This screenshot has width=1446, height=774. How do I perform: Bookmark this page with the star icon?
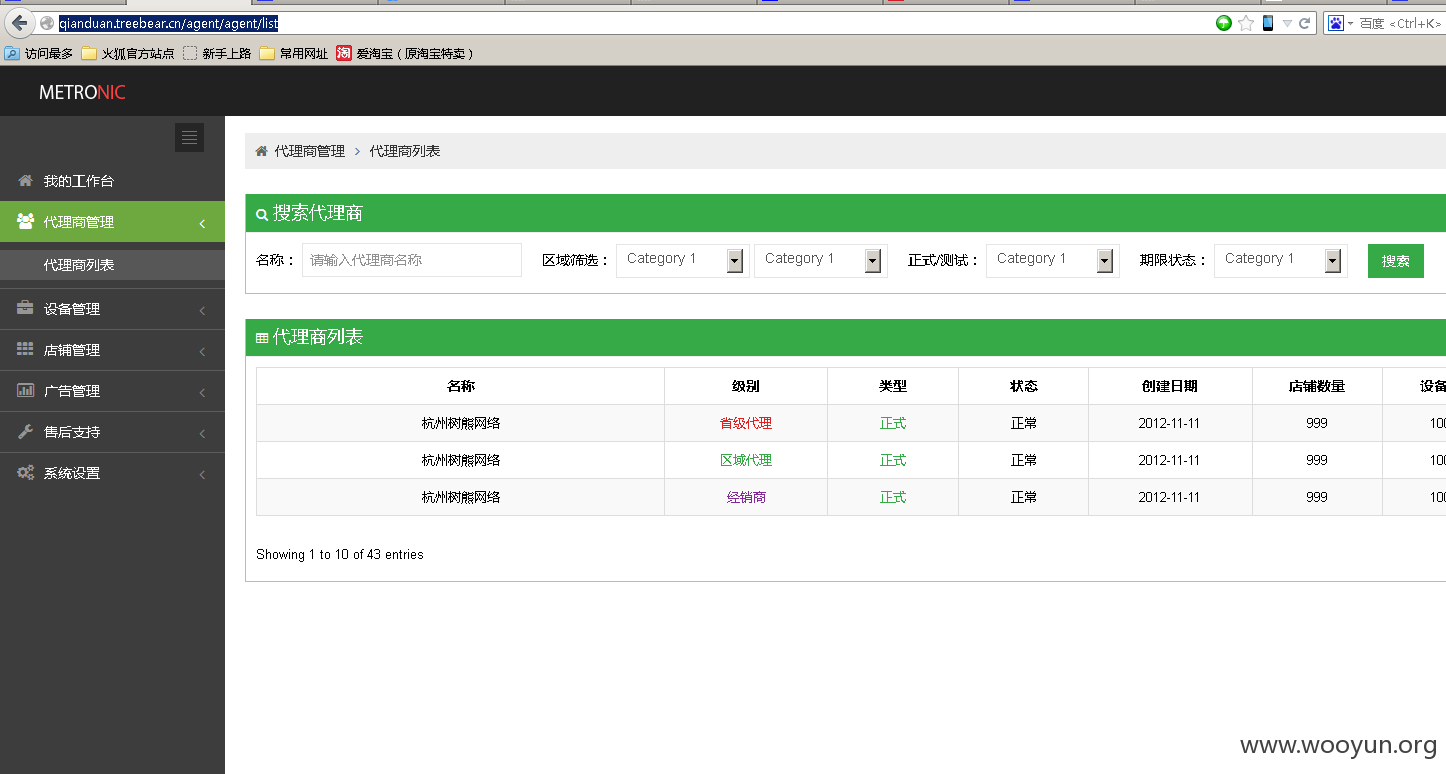pos(1246,23)
